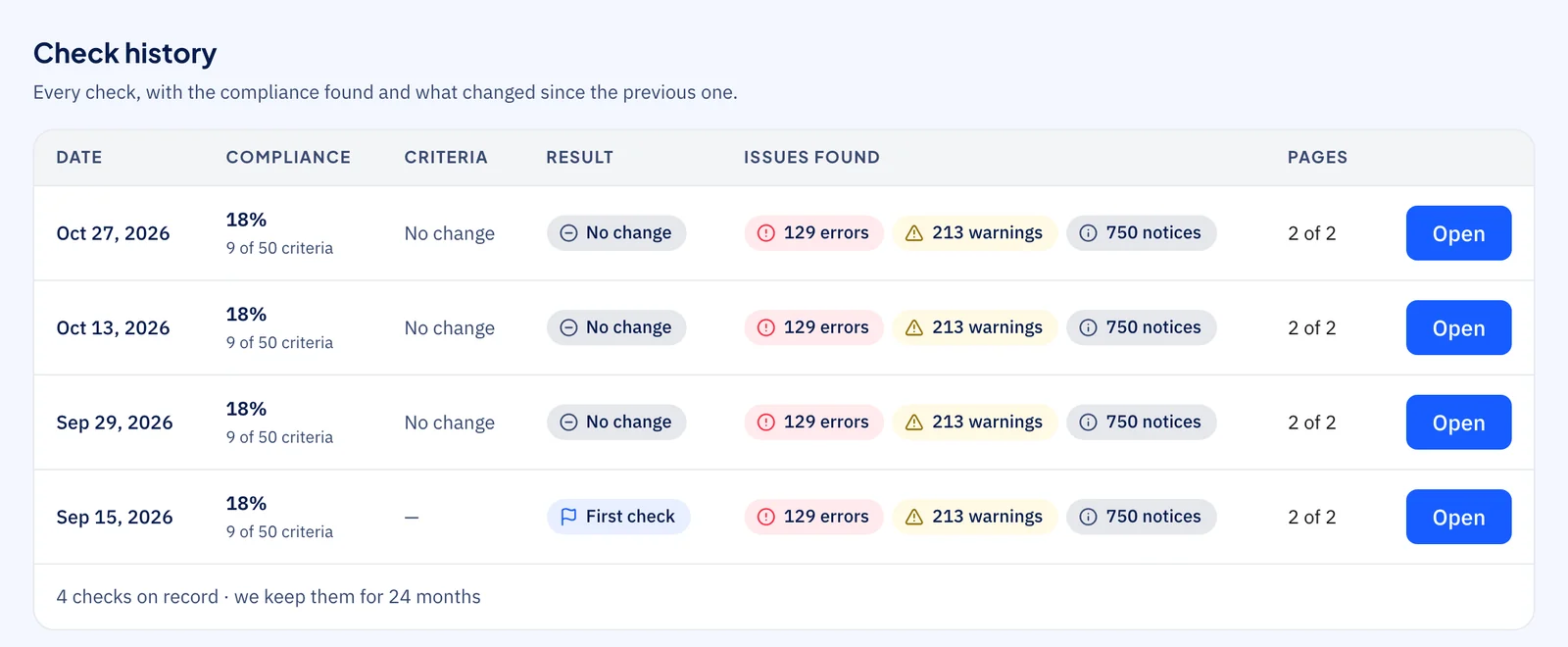Click info icon in Sep 15 notices badge
The width and height of the screenshot is (1568, 647).
pyautogui.click(x=1088, y=517)
